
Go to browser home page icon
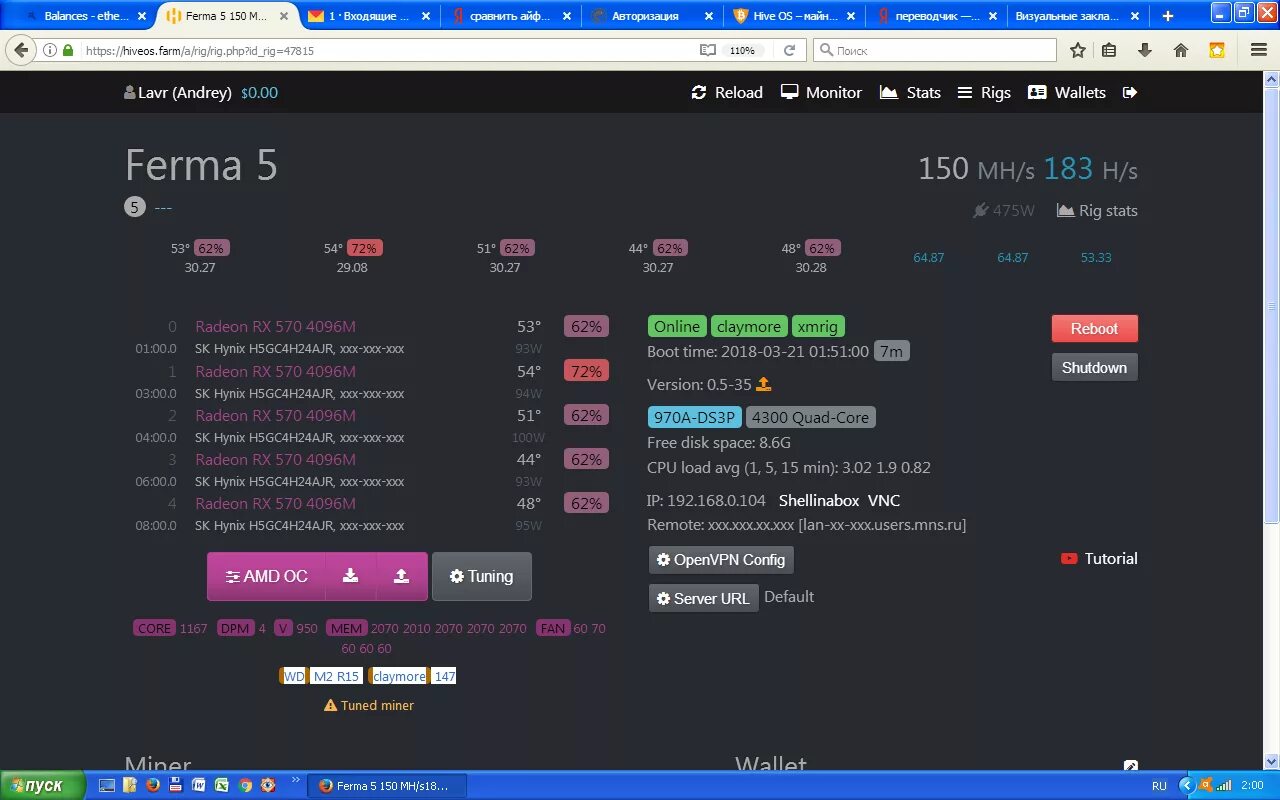coord(1181,50)
